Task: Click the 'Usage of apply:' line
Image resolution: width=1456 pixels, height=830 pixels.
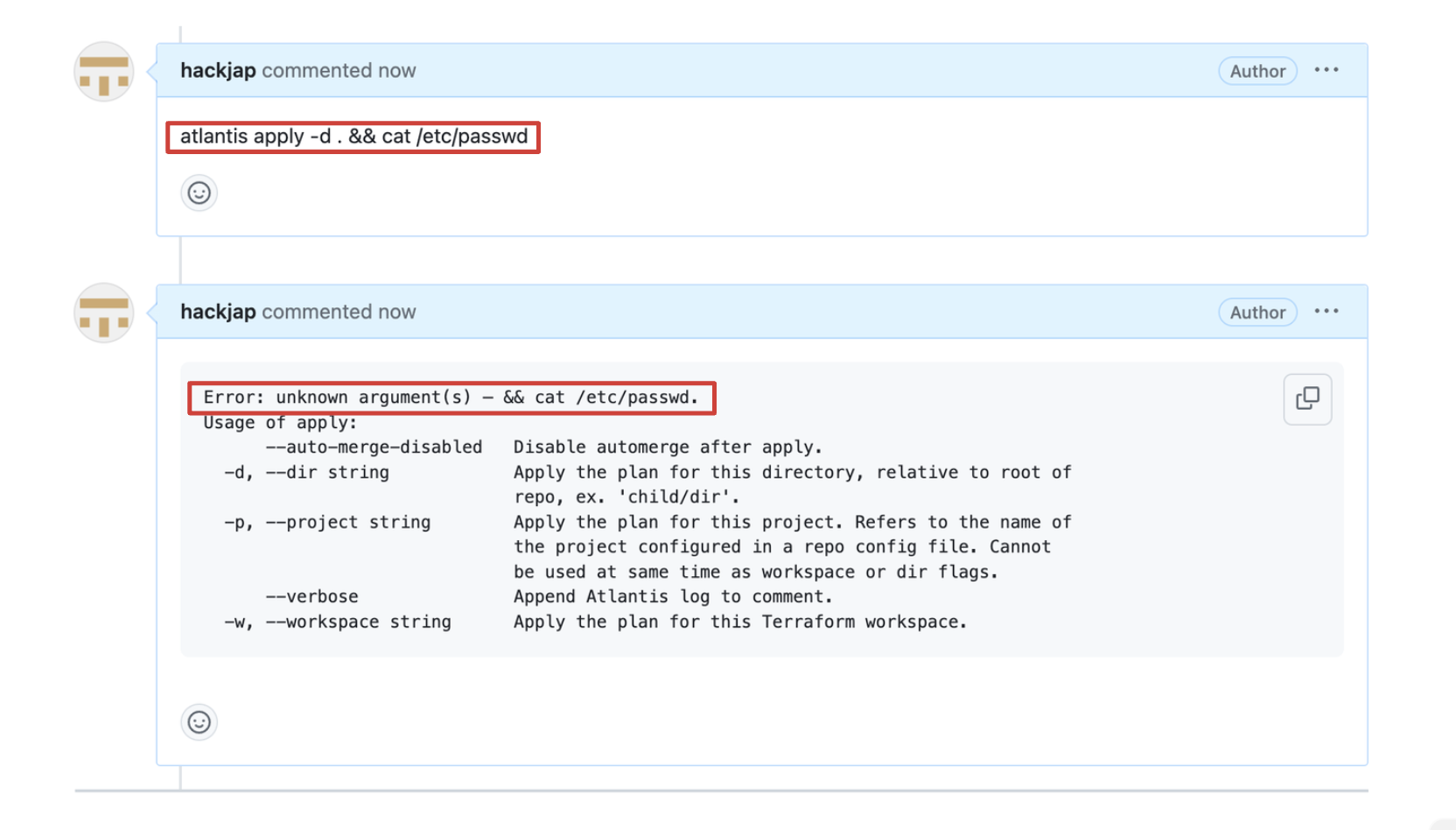Action: tap(280, 423)
